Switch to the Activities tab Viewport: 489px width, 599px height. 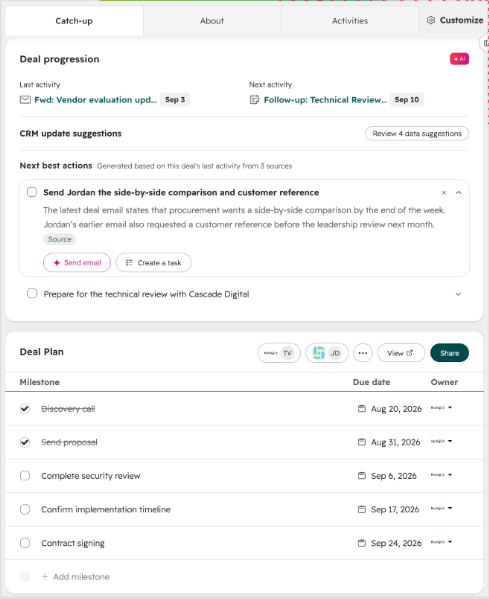click(350, 21)
